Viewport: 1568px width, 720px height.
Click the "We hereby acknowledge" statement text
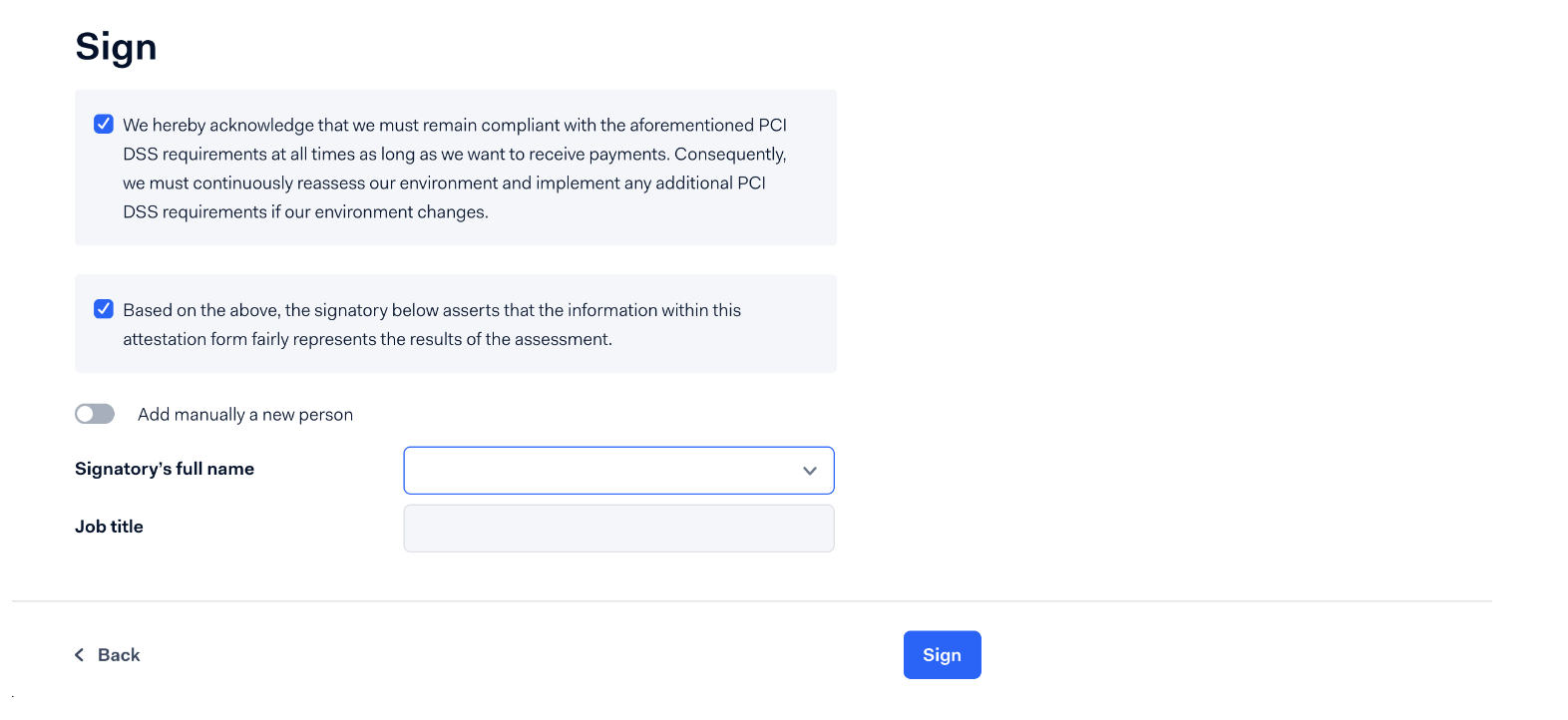pyautogui.click(x=454, y=126)
